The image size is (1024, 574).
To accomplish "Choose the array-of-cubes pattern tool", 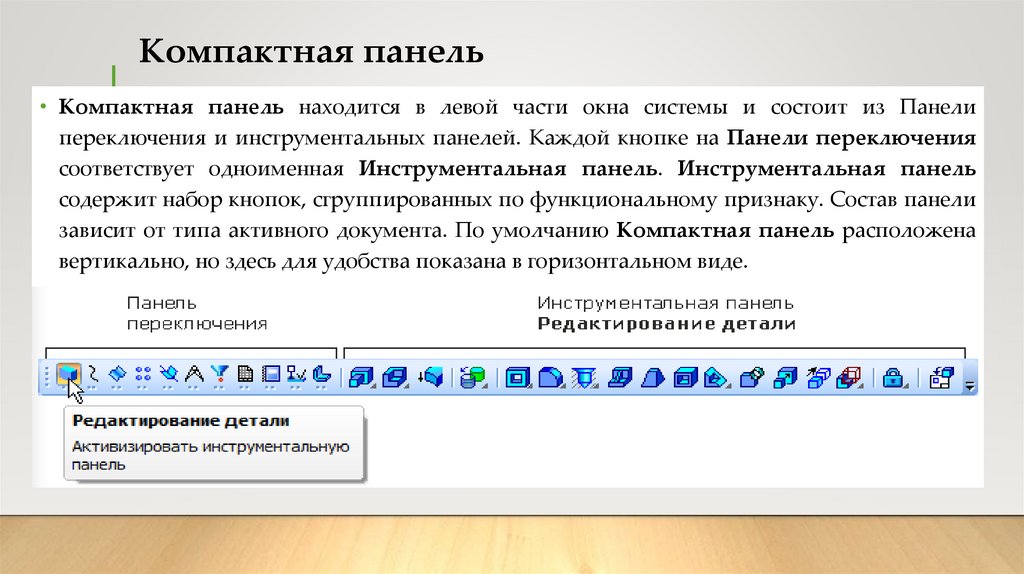I will (818, 377).
